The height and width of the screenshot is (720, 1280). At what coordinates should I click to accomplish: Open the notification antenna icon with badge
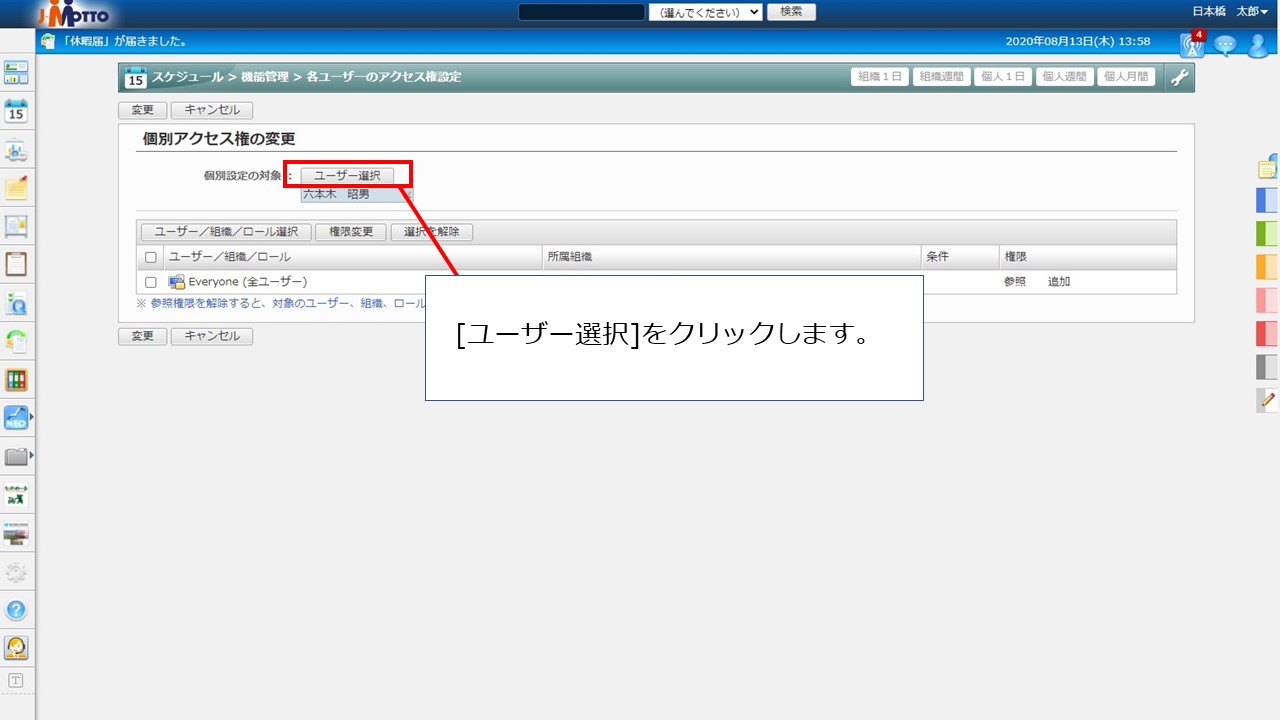tap(1192, 44)
